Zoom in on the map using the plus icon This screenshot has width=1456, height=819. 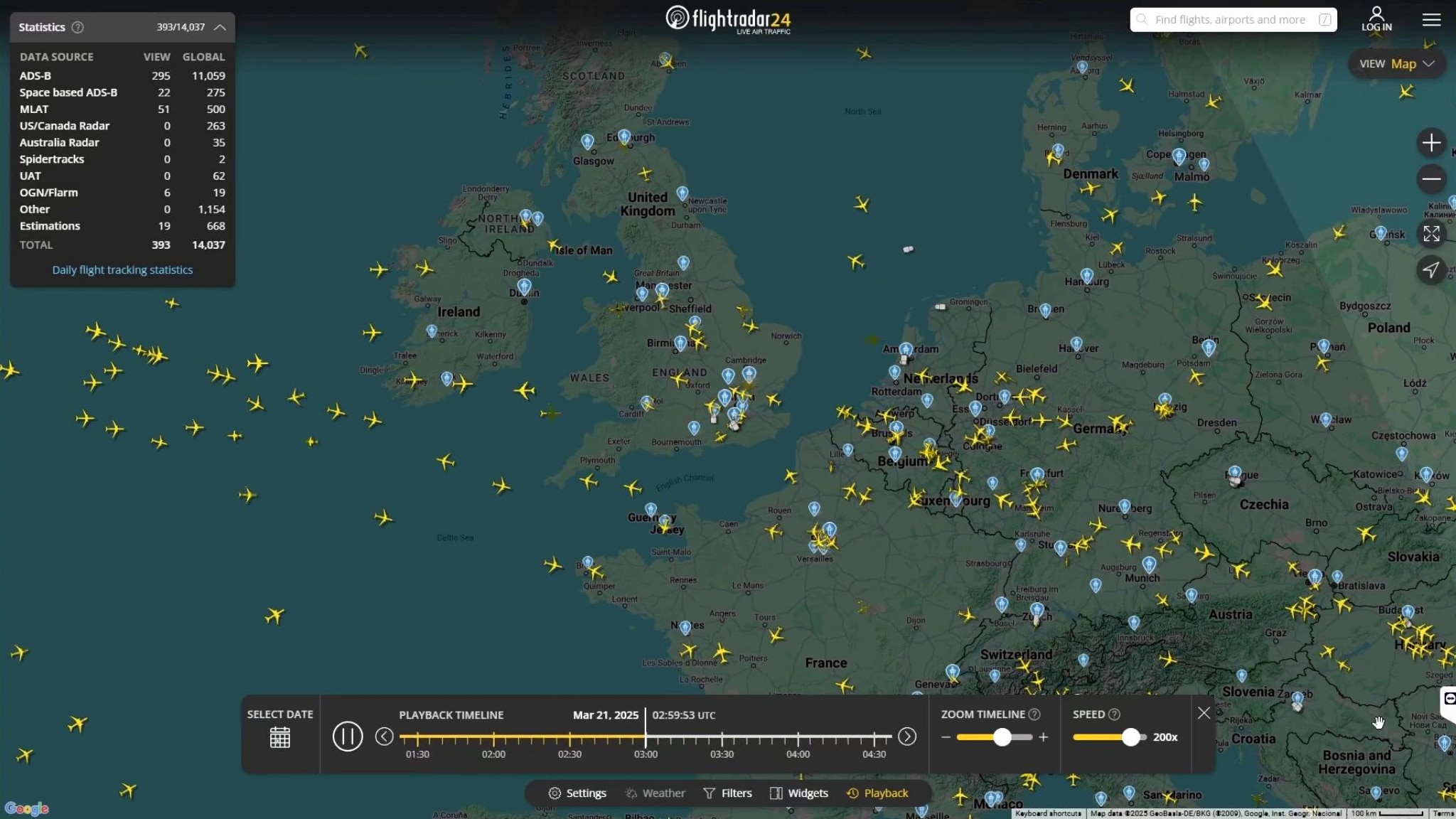coord(1431,142)
